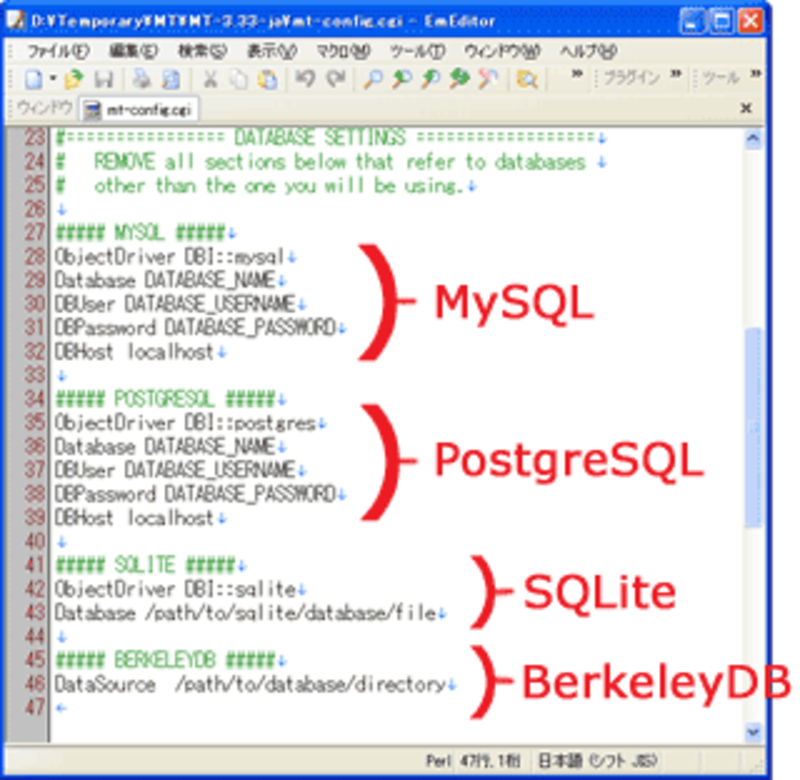Click the Undo arrow icon

306,78
